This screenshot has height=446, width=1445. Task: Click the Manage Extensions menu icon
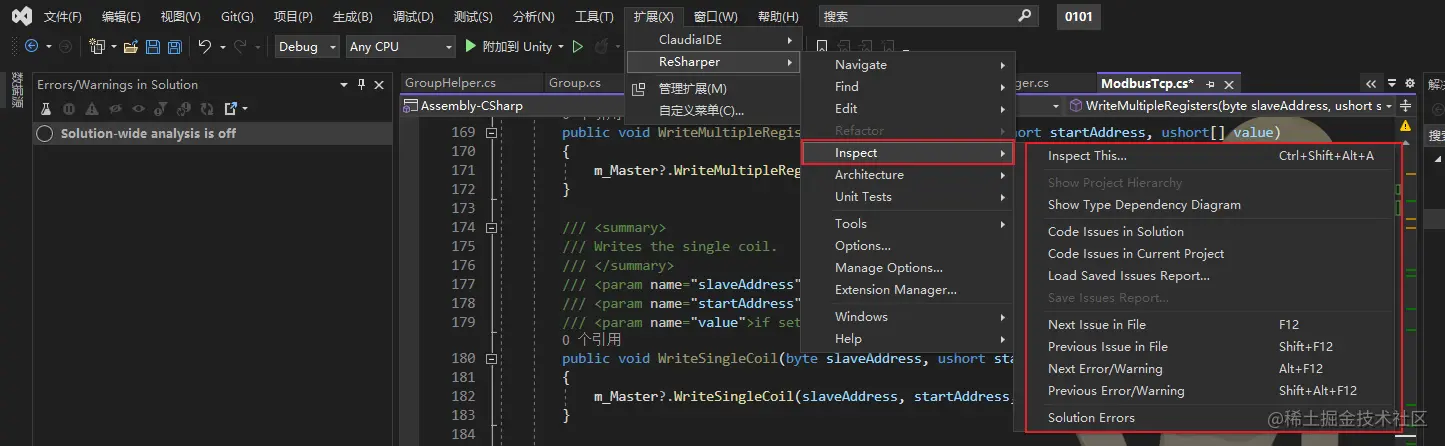coord(640,89)
